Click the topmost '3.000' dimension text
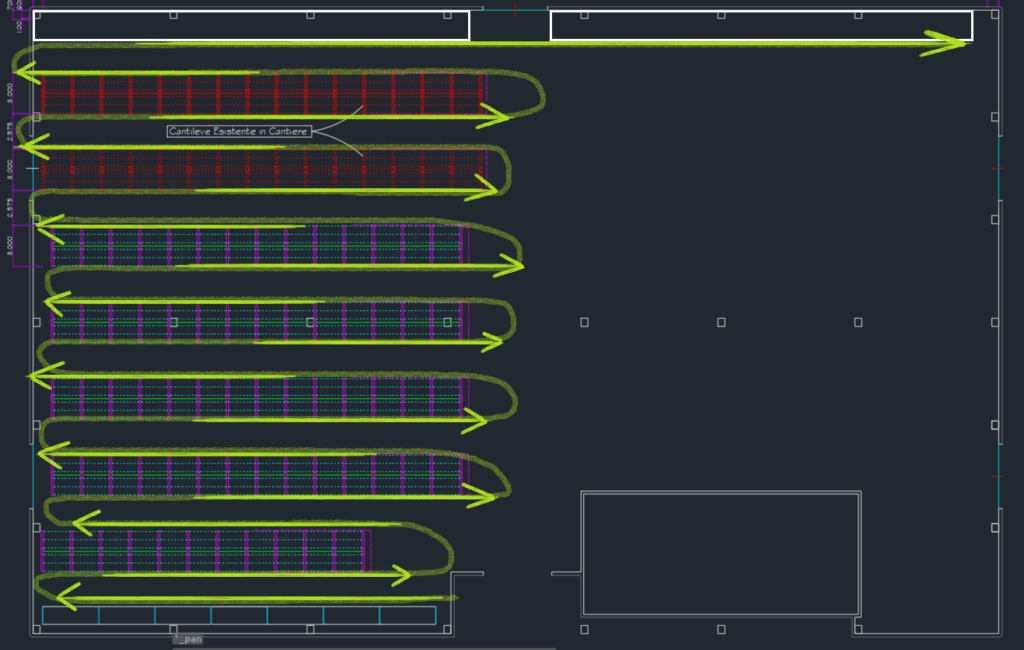Image resolution: width=1024 pixels, height=650 pixels. [10, 94]
